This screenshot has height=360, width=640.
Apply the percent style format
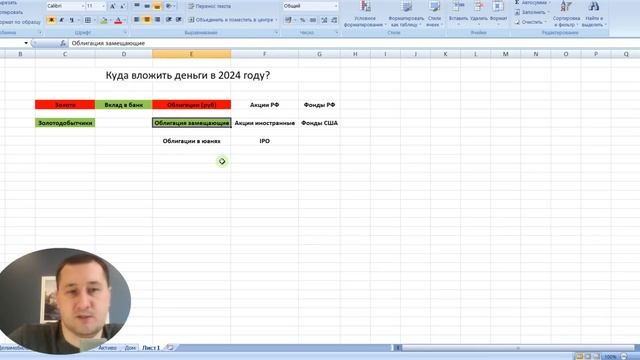pos(302,20)
